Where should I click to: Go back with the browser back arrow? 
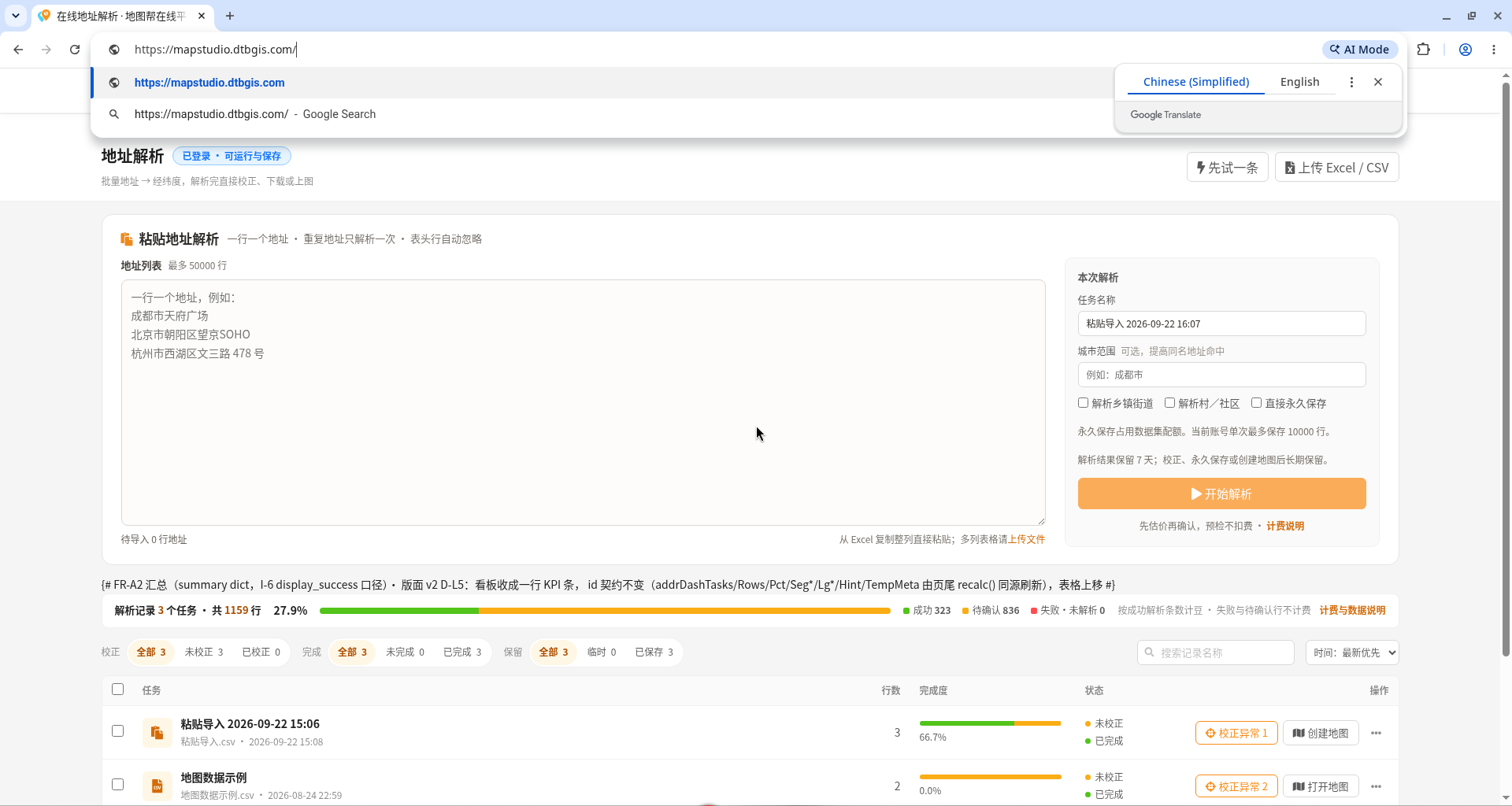(x=18, y=50)
